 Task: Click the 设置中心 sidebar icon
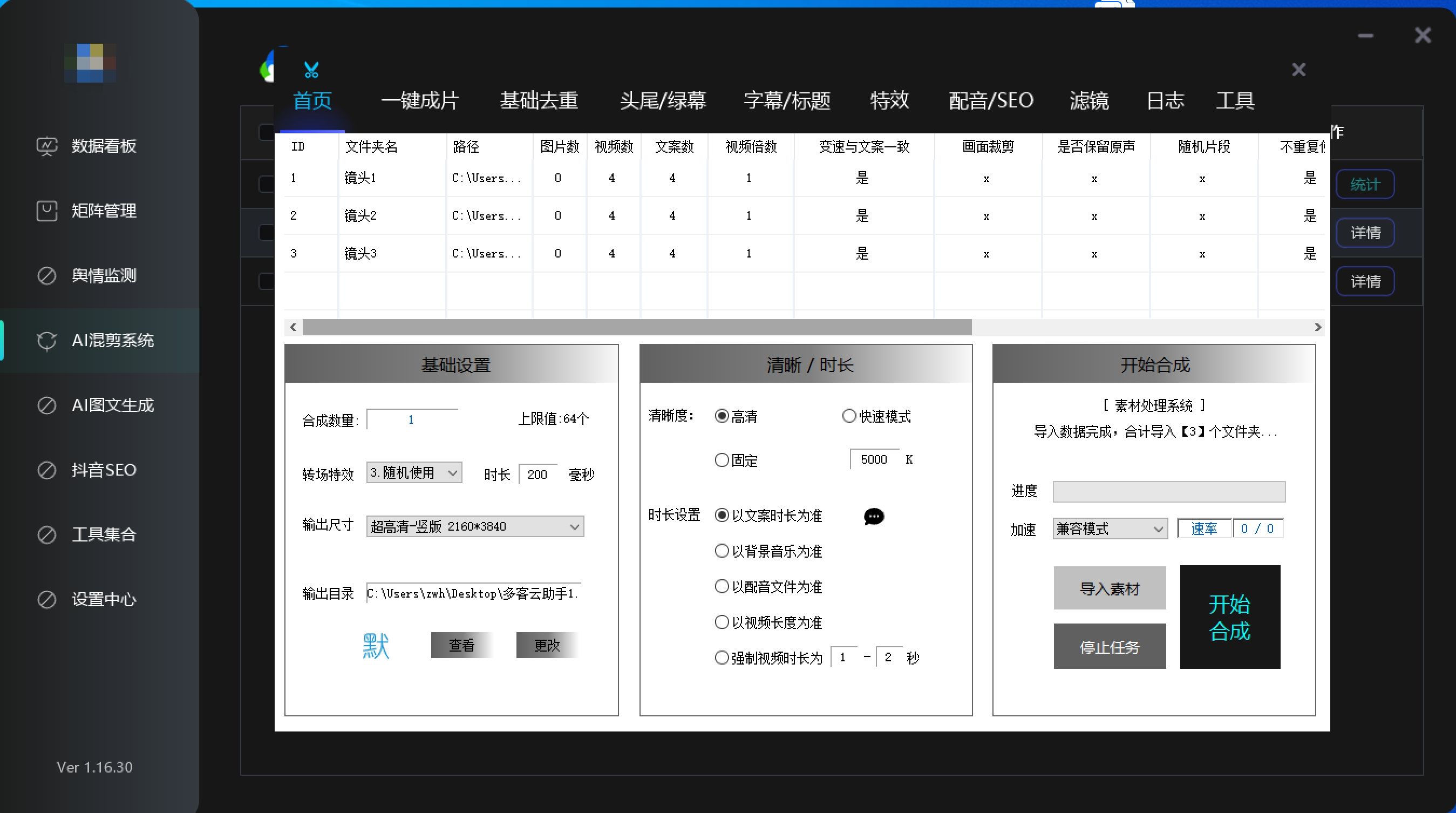pos(47,600)
